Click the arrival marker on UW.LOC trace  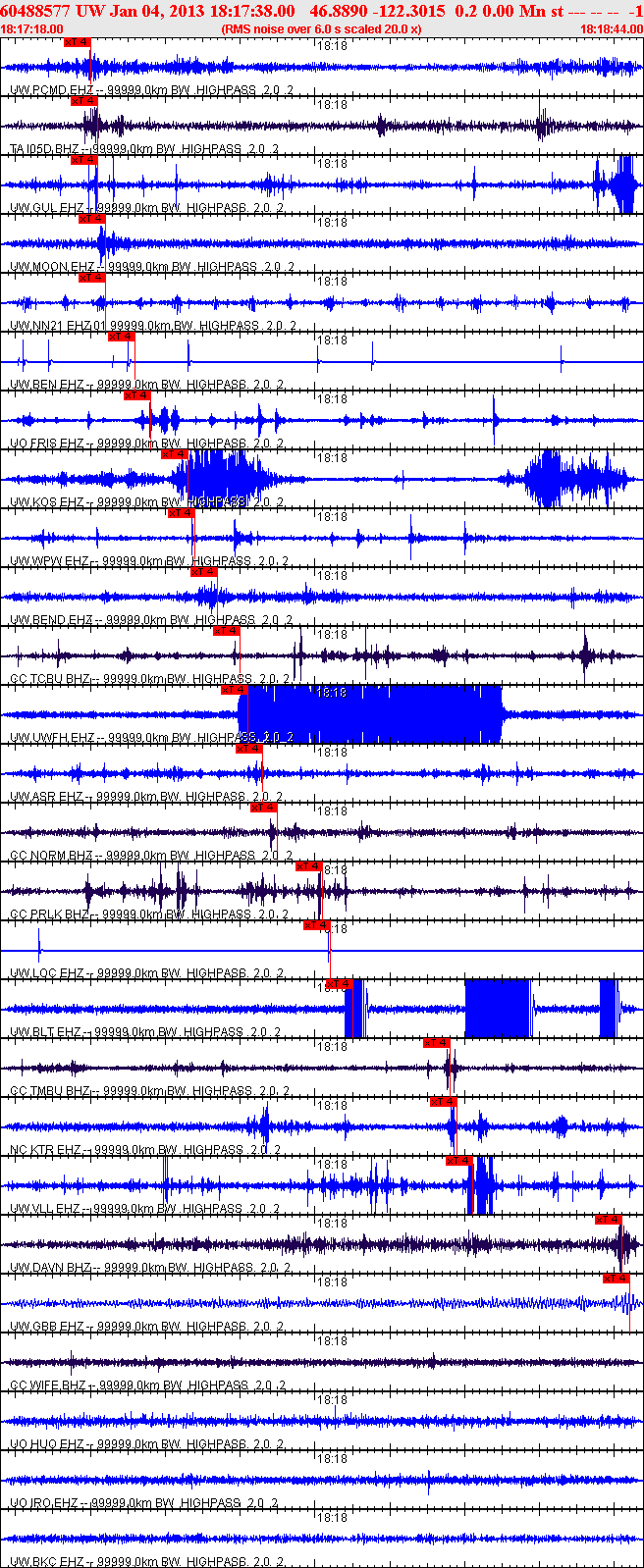click(317, 925)
